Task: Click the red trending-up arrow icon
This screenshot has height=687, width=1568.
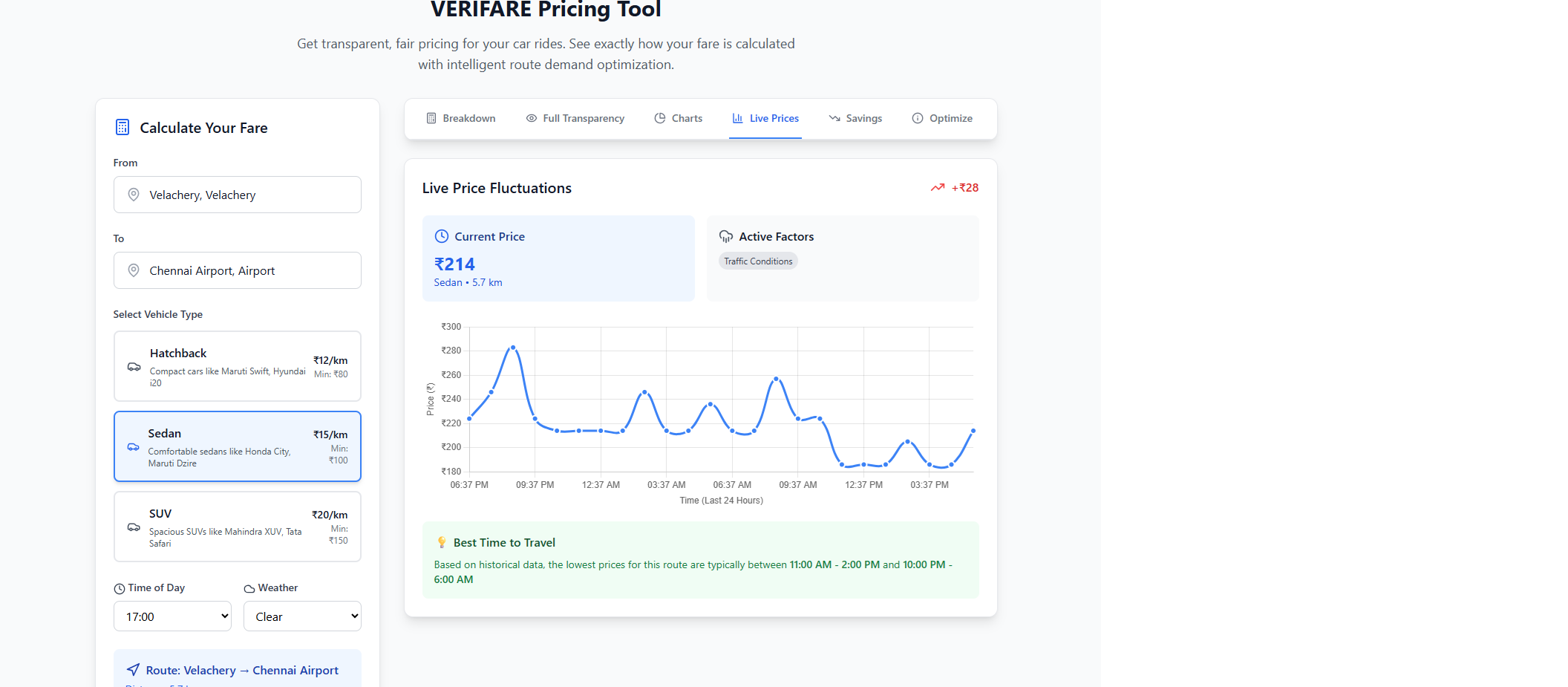Action: pos(938,188)
